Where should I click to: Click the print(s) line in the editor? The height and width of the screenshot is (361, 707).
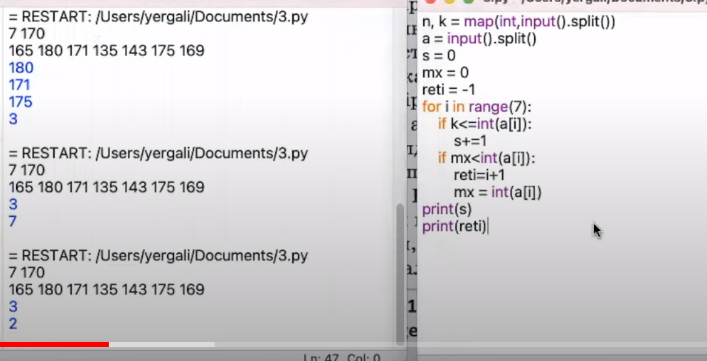[446, 210]
